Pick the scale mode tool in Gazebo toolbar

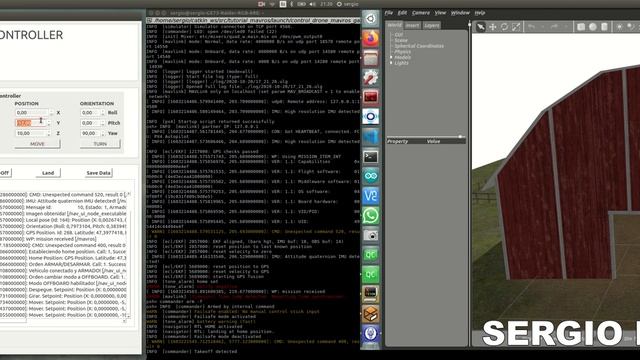coord(516,27)
